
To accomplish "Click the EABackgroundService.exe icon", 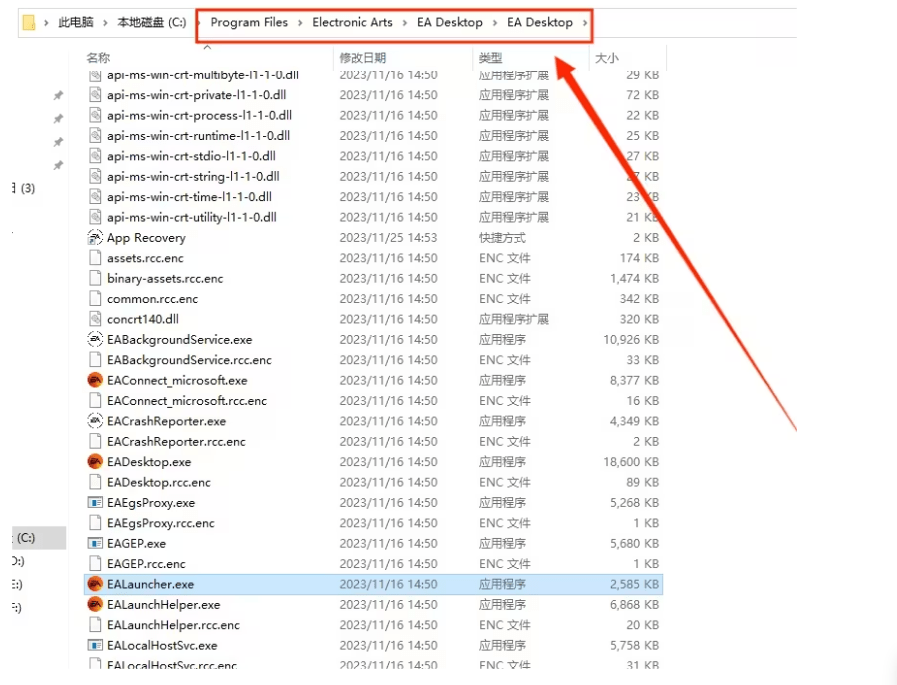I will pos(95,340).
